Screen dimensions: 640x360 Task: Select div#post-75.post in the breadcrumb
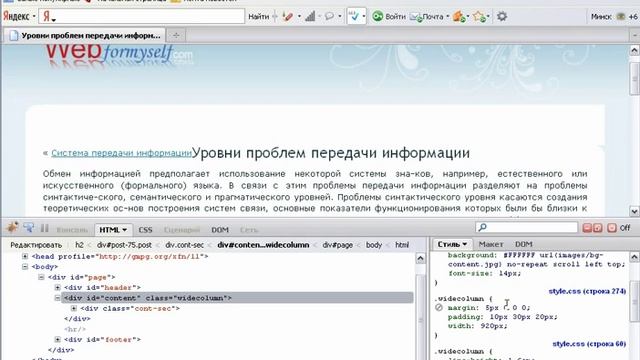[124, 245]
